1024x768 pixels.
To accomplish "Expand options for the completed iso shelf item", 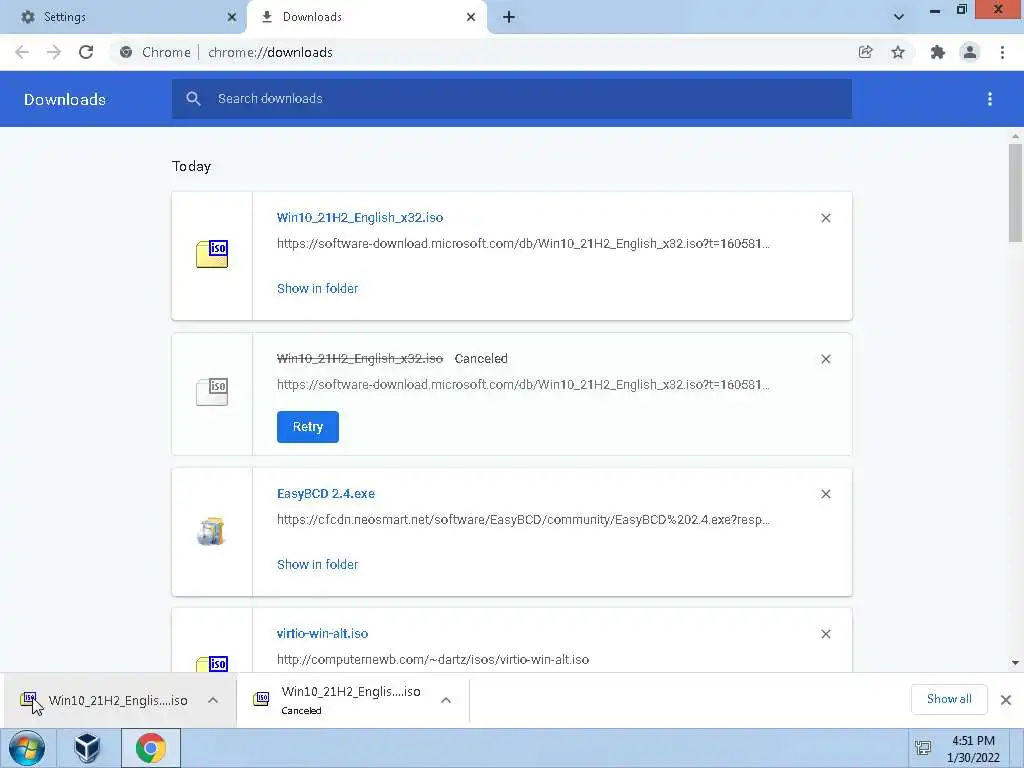I will (x=213, y=700).
